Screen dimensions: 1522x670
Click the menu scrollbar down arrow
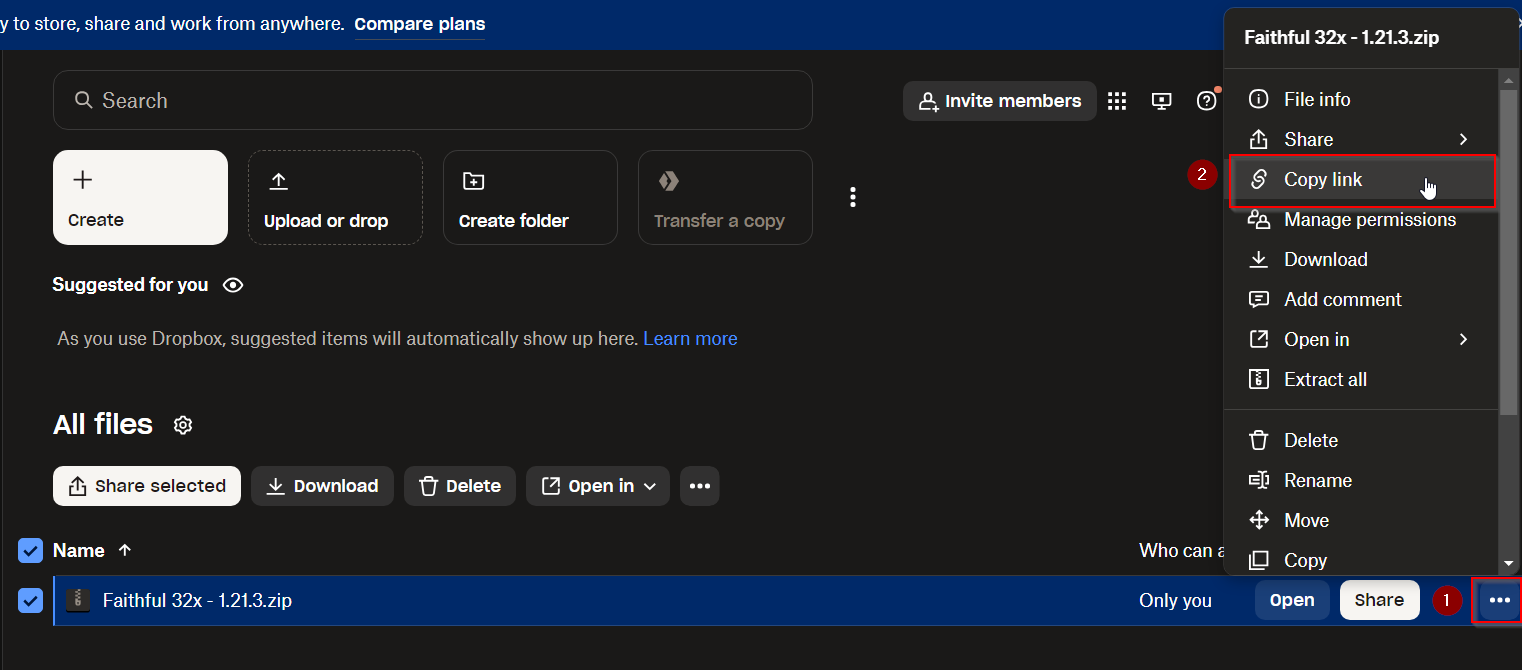(x=1509, y=564)
